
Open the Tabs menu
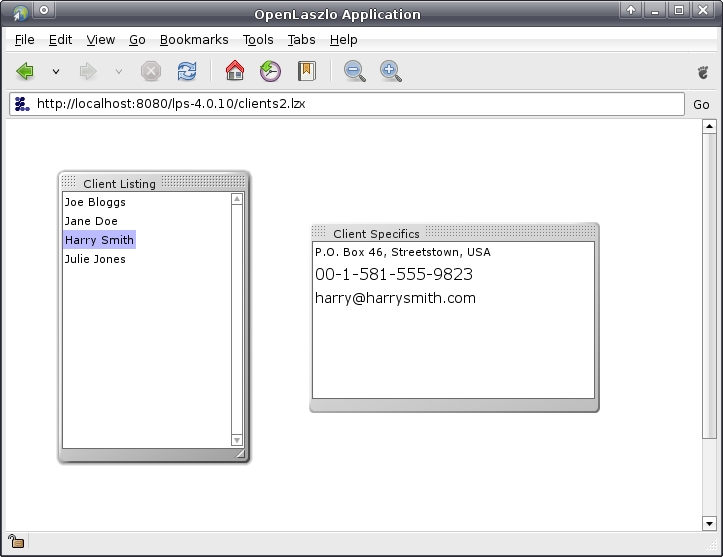point(301,40)
